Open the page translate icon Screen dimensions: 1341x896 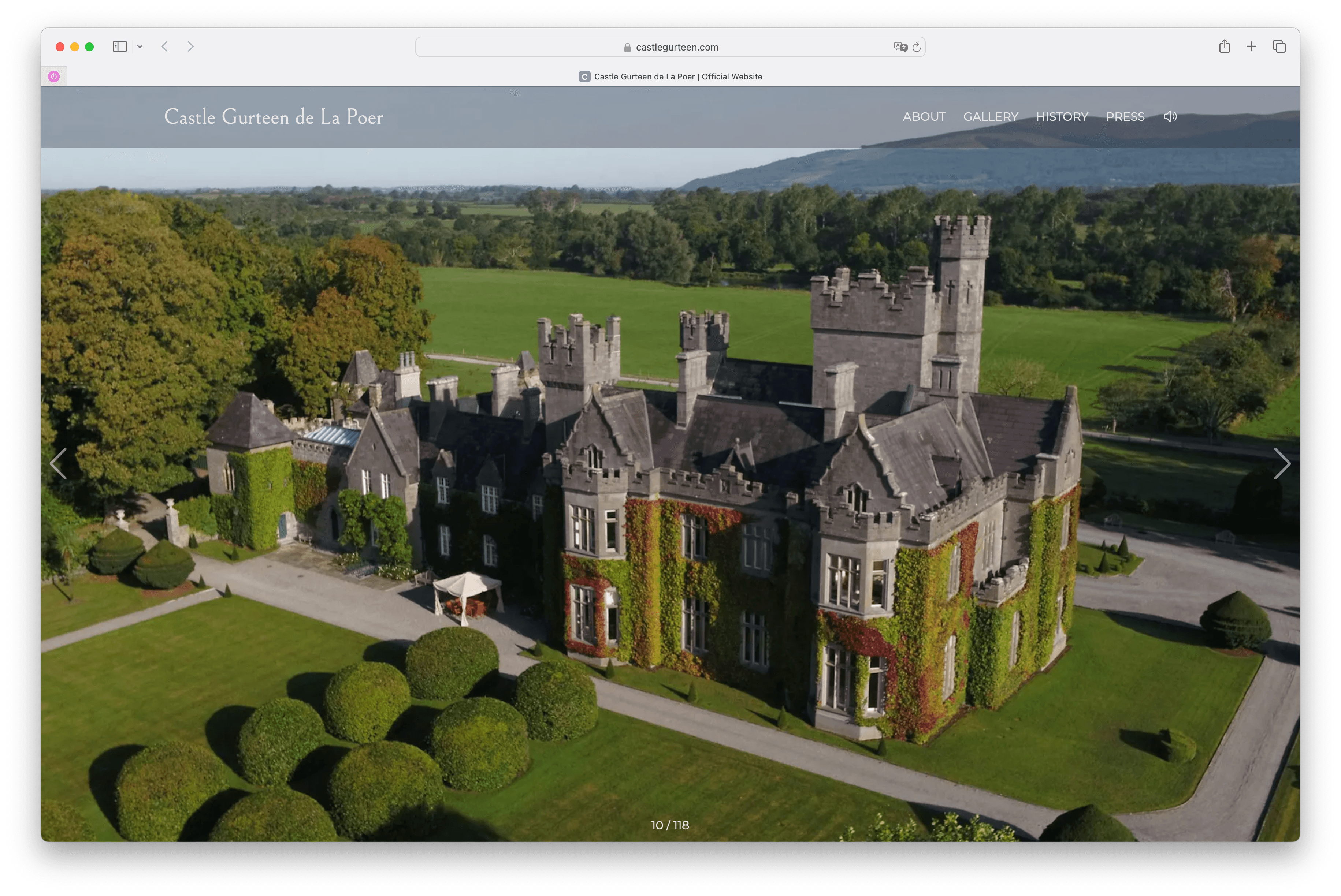point(900,47)
